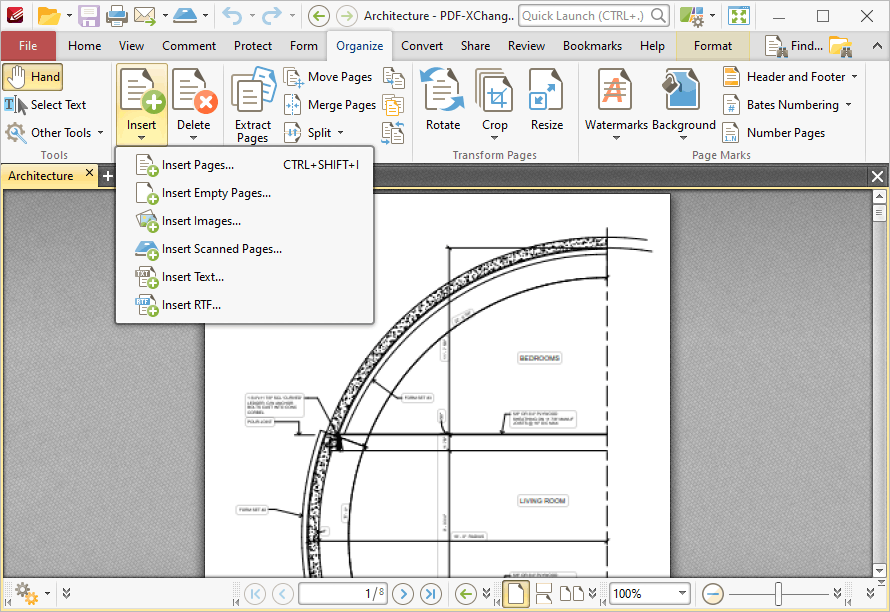The height and width of the screenshot is (612, 890).
Task: Click the Insert ribbon button
Action: pyautogui.click(x=141, y=104)
